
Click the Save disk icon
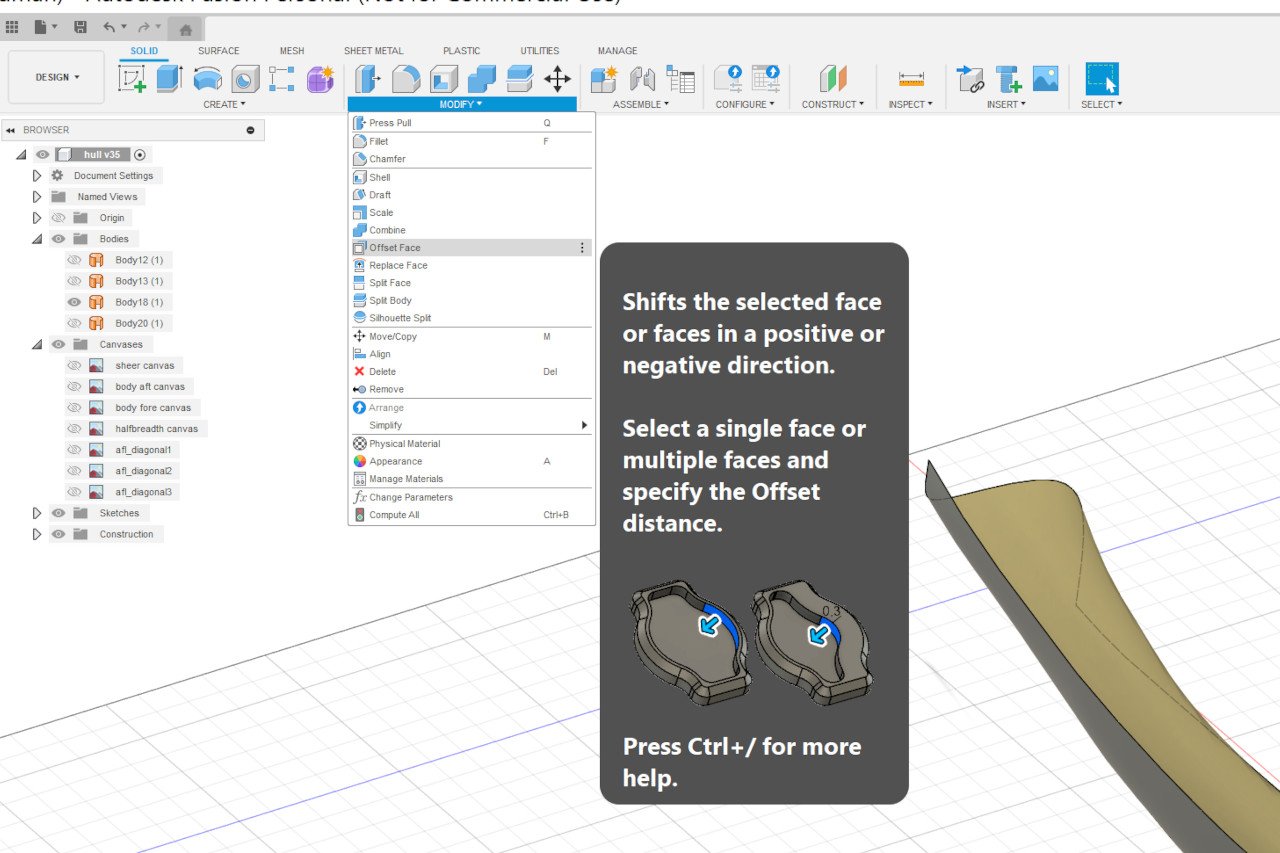(81, 27)
